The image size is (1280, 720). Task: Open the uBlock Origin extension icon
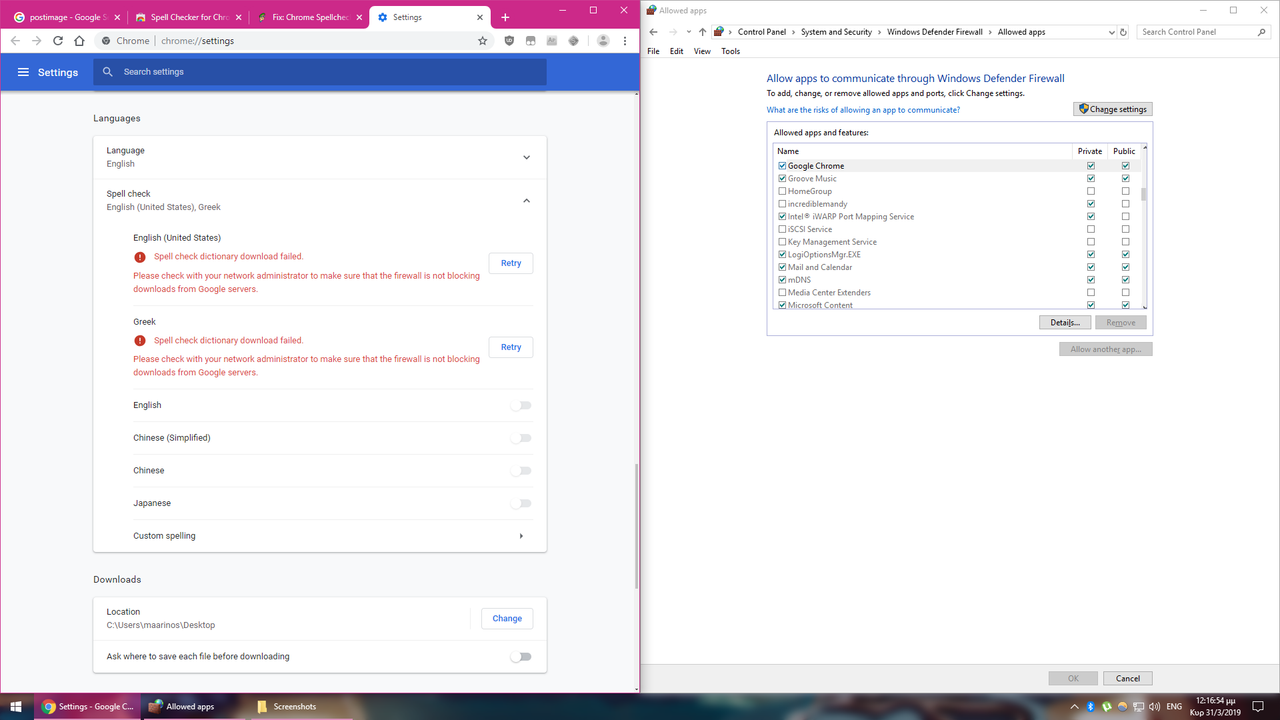pyautogui.click(x=509, y=41)
